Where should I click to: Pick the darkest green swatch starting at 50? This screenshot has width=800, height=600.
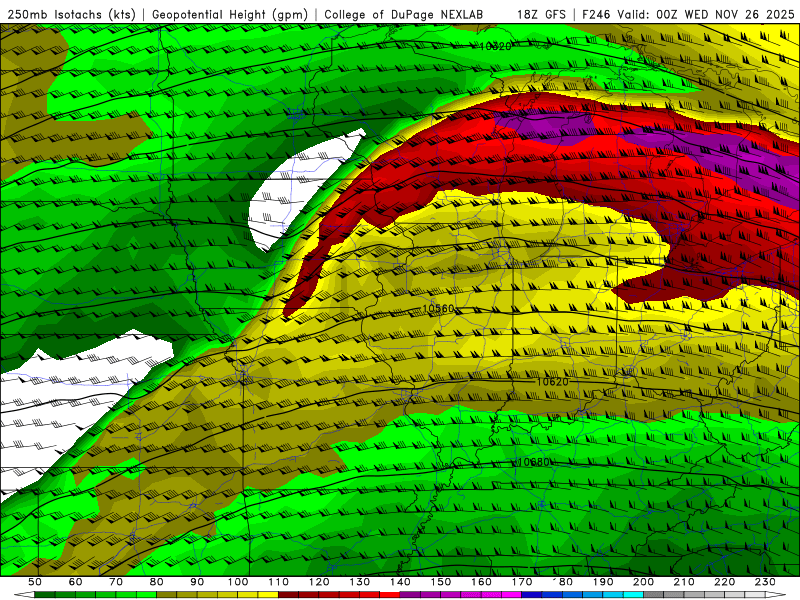tap(45, 594)
